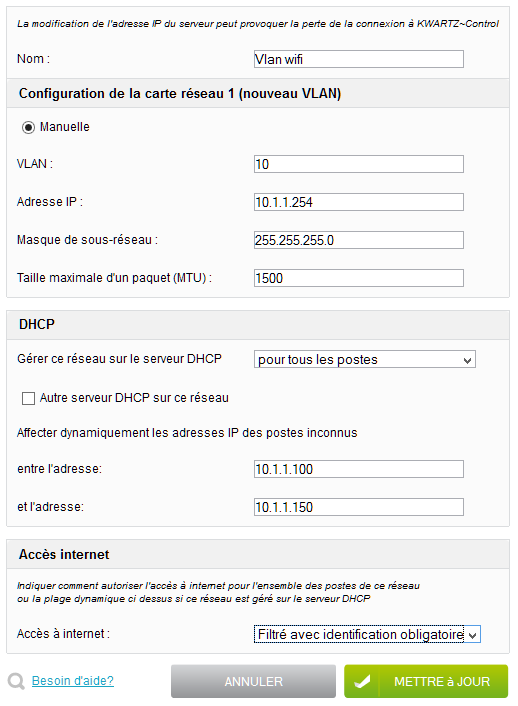Click the magnifier help icon
This screenshot has height=706, width=518.
16,681
